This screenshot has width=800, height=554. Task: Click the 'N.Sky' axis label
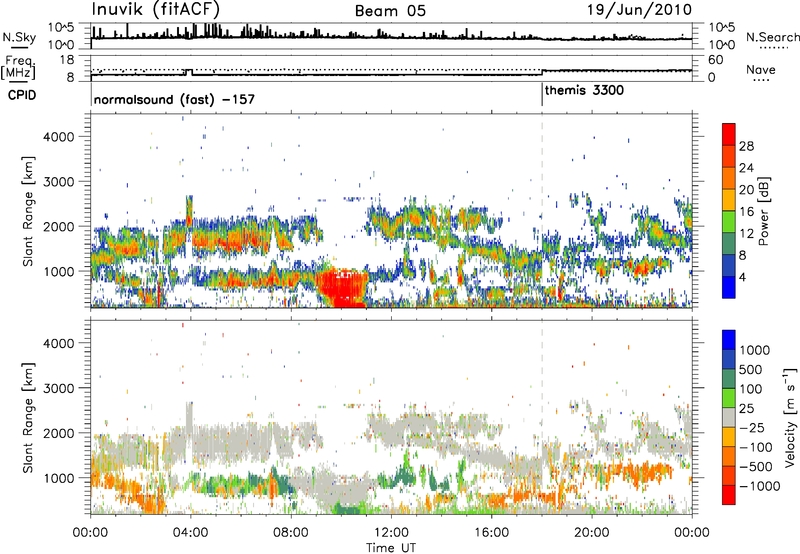point(19,37)
